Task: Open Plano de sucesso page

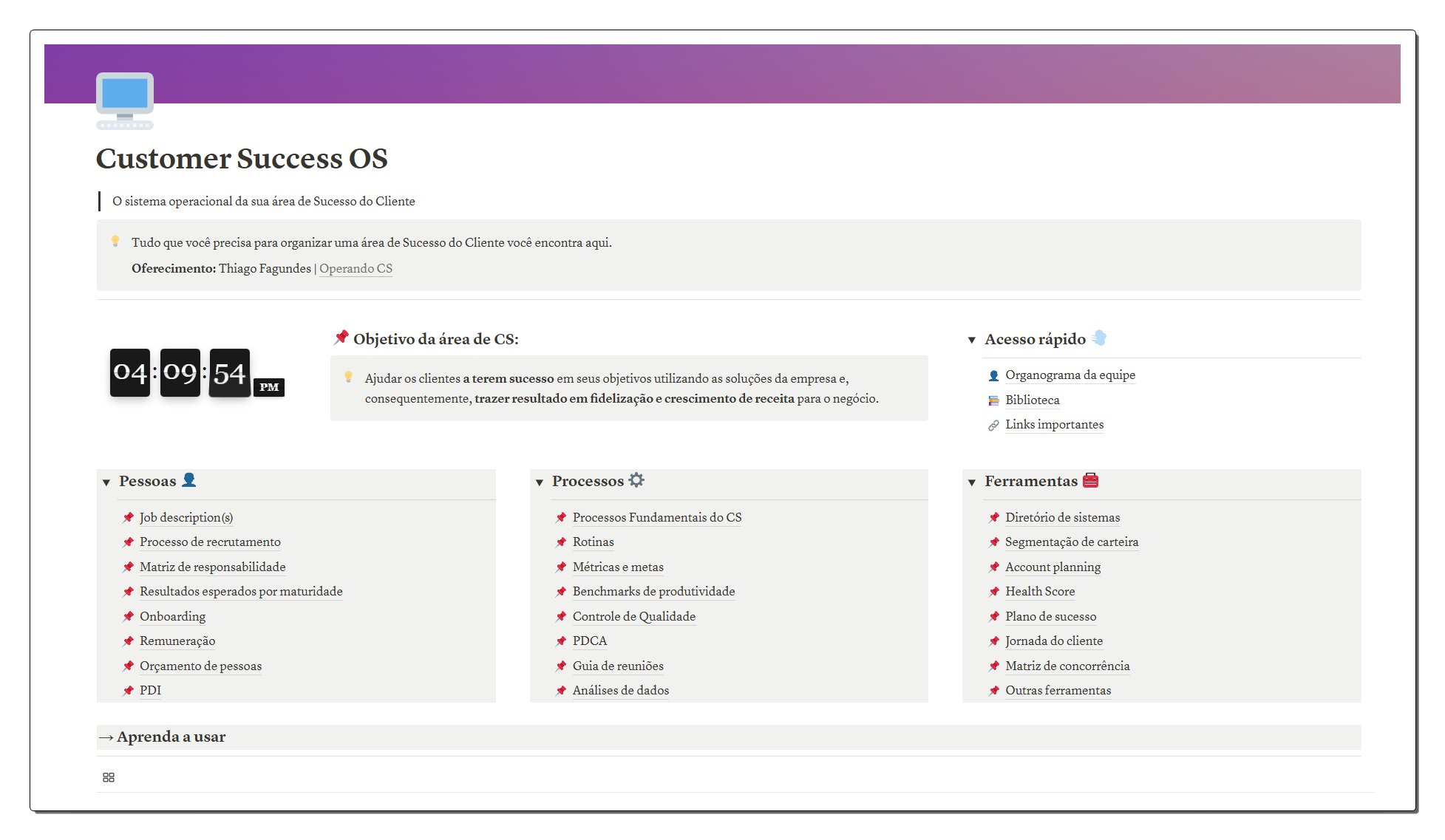Action: tap(1051, 616)
